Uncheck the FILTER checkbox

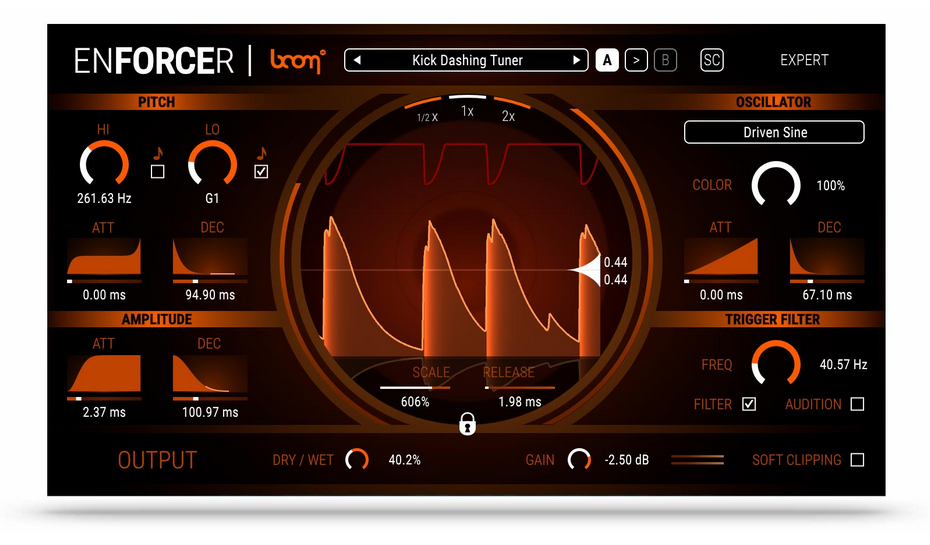pos(749,404)
